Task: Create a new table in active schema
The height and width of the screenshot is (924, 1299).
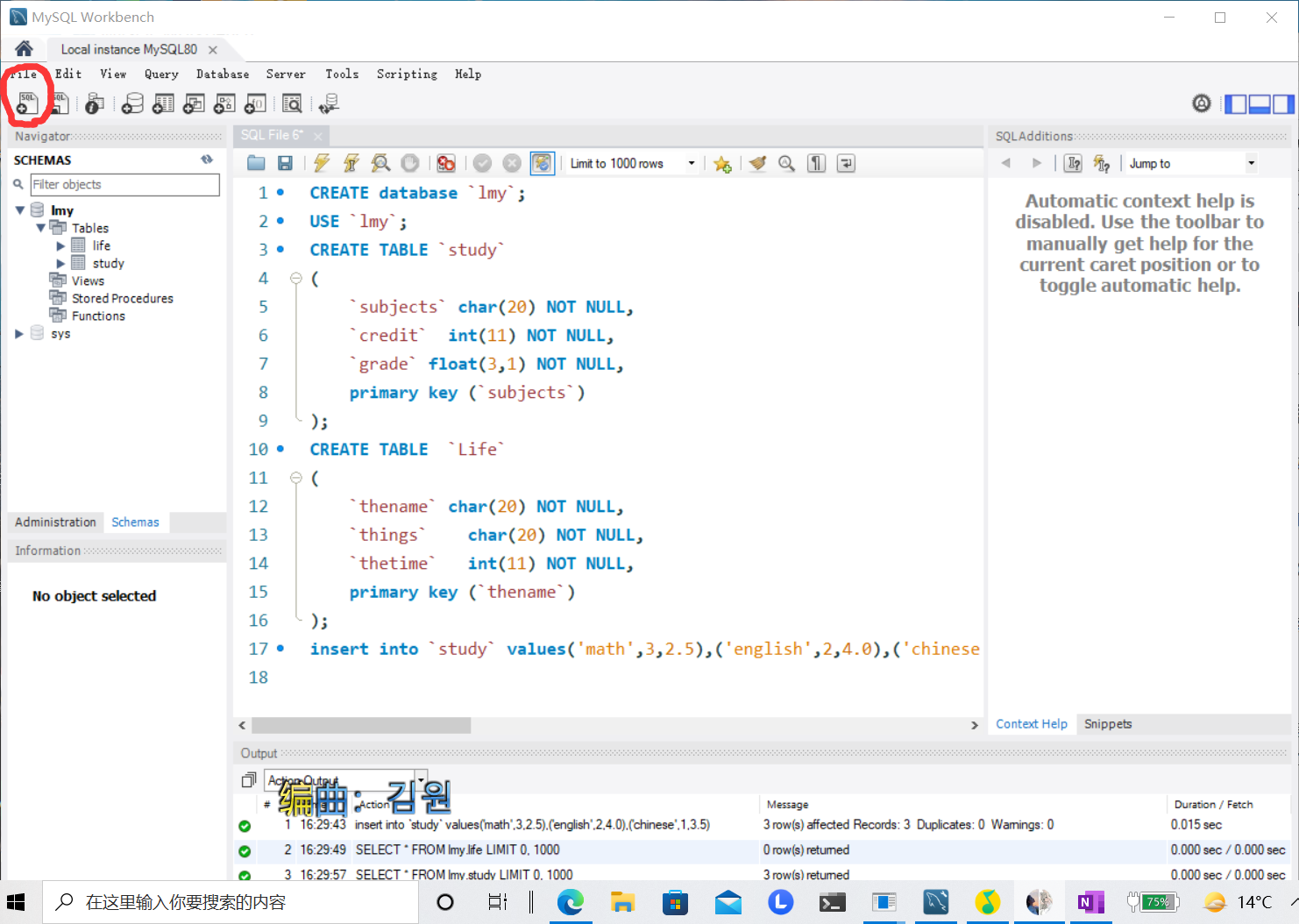Action: (163, 103)
